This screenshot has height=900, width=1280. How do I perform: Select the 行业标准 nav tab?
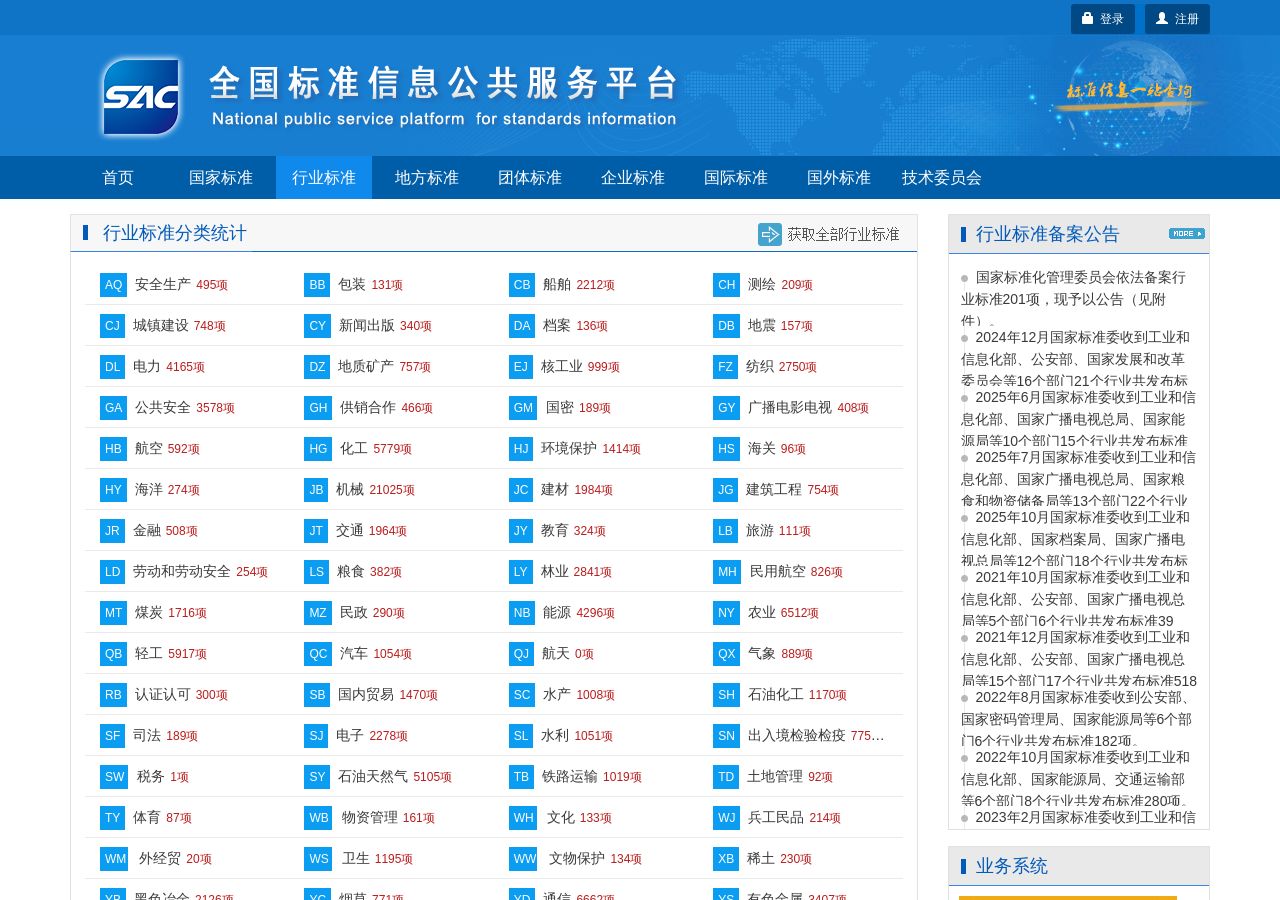(324, 178)
